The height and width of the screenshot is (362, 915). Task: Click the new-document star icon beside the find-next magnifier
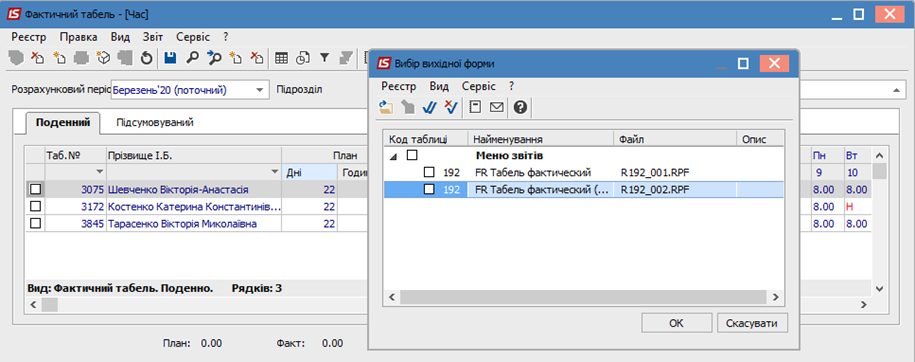235,57
